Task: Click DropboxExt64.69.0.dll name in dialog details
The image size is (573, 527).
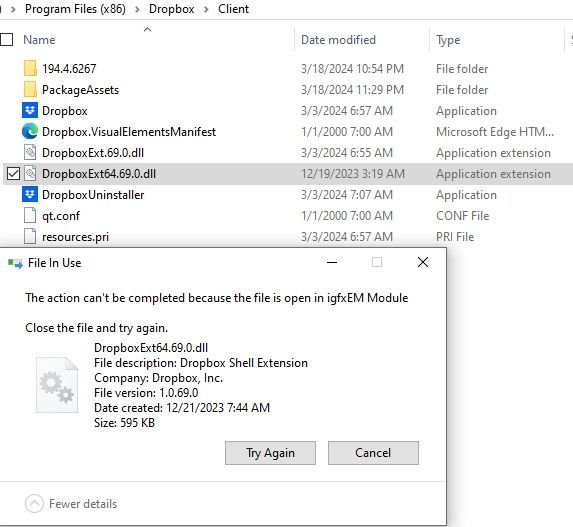Action: pyautogui.click(x=151, y=348)
